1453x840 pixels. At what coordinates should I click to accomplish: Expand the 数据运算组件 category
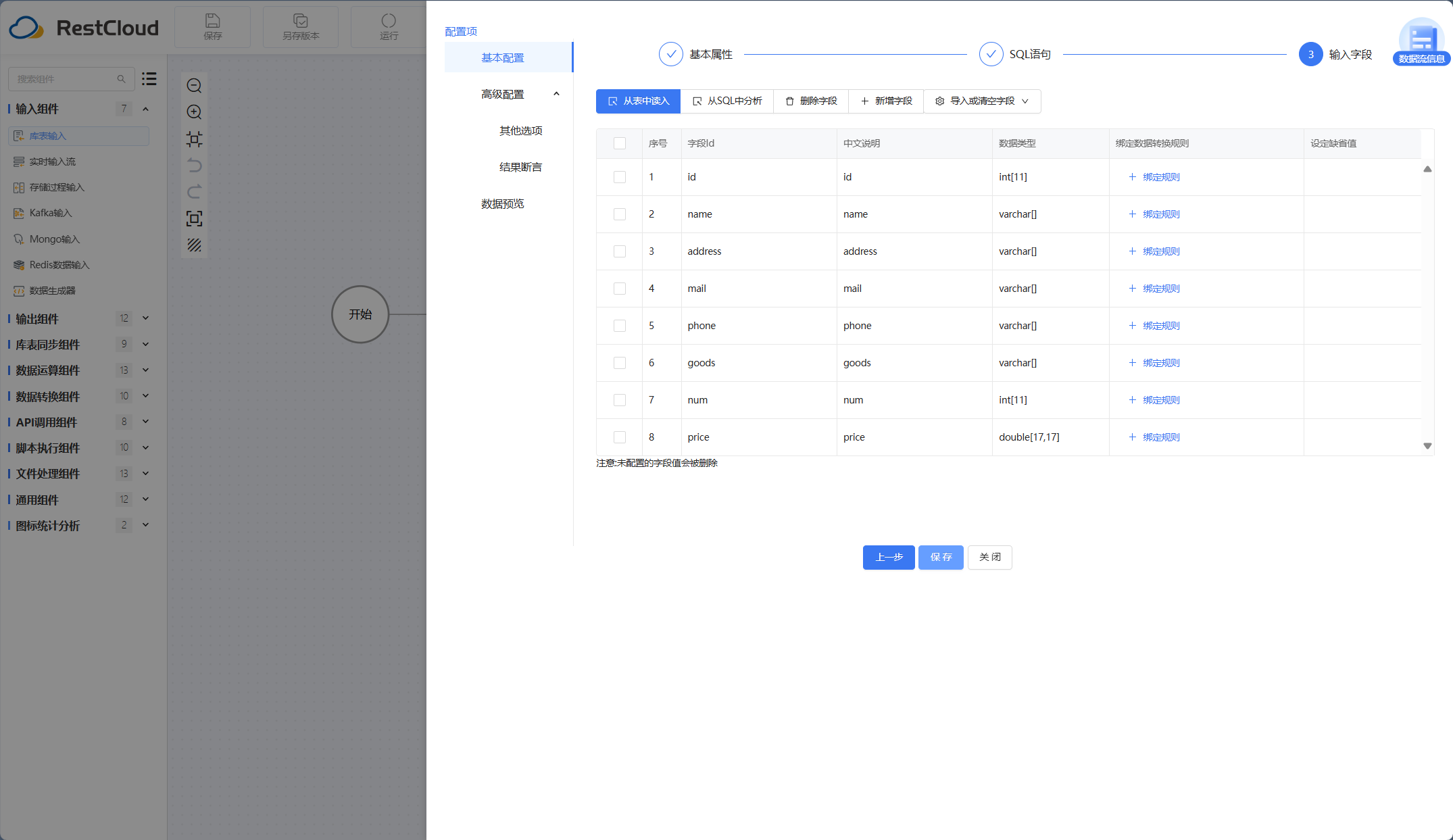coord(145,370)
